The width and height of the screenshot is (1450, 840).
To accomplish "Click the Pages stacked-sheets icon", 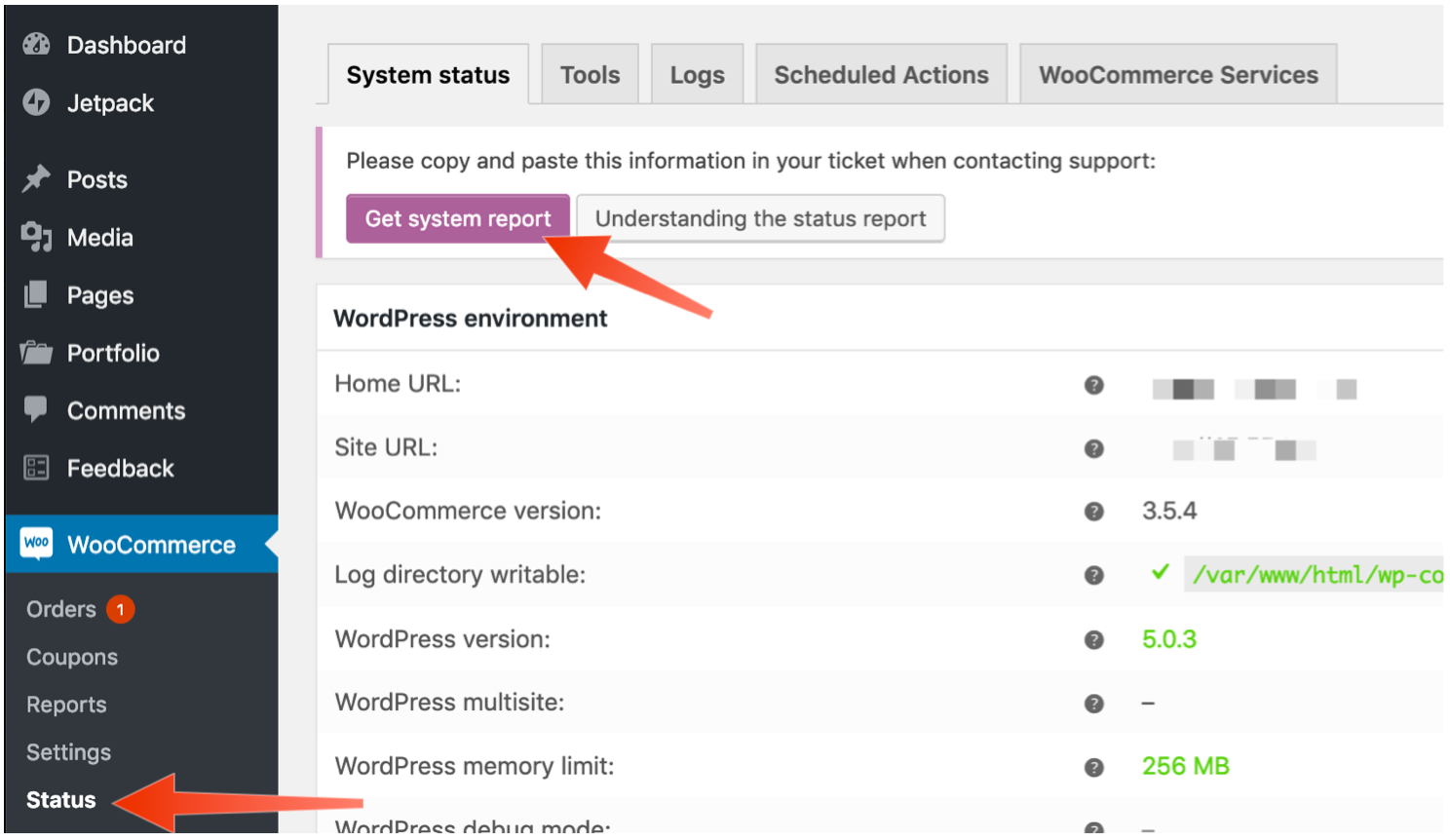I will point(36,294).
